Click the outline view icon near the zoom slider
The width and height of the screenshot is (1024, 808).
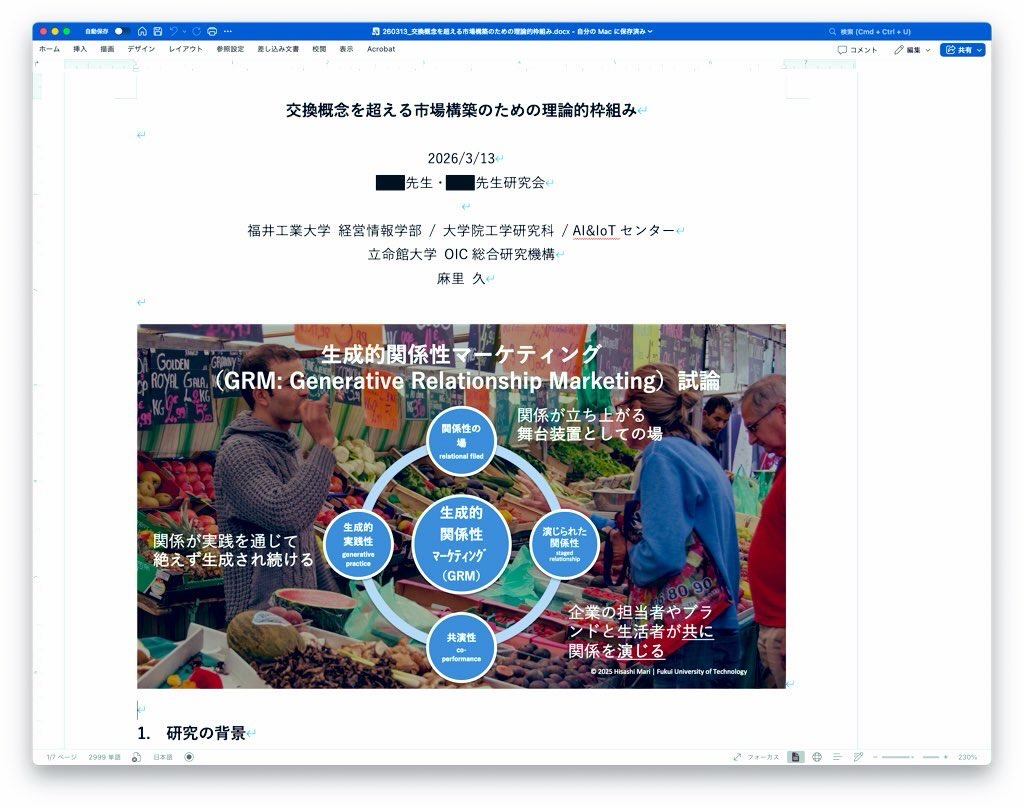[837, 757]
